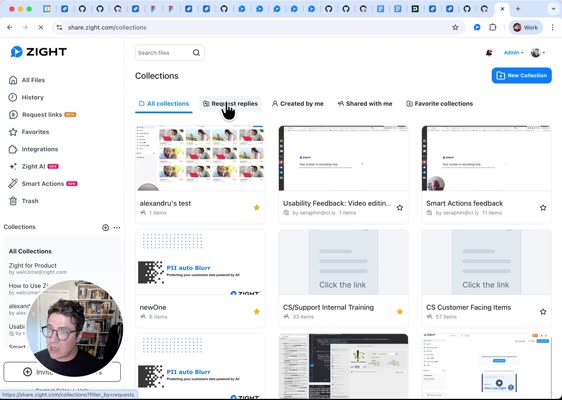
Task: Click the CS/Support Internal Training title
Action: [x=328, y=307]
